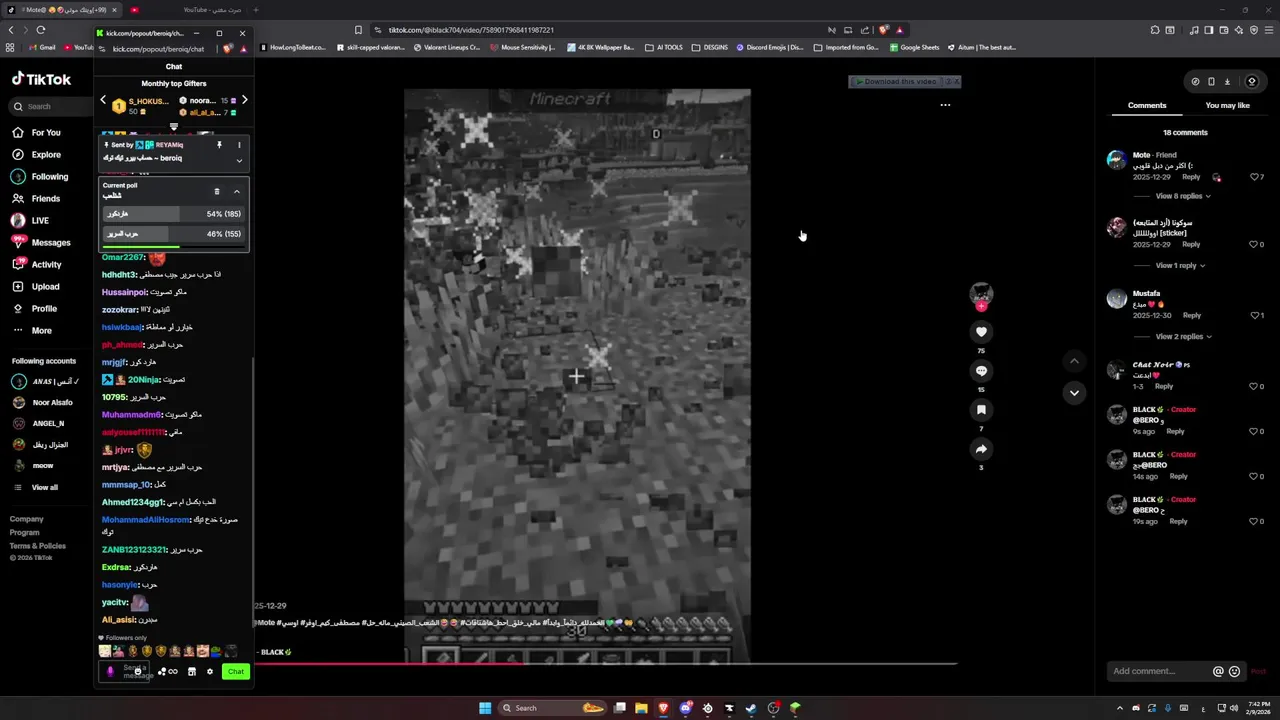This screenshot has height=720, width=1280.
Task: Collapse the Current poll panel
Action: [237, 191]
